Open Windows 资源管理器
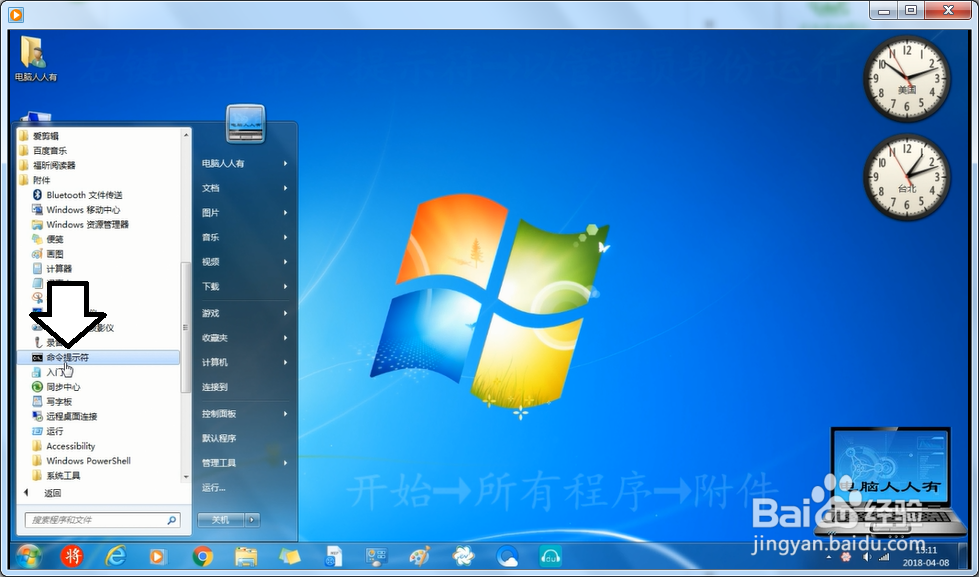 [80, 224]
